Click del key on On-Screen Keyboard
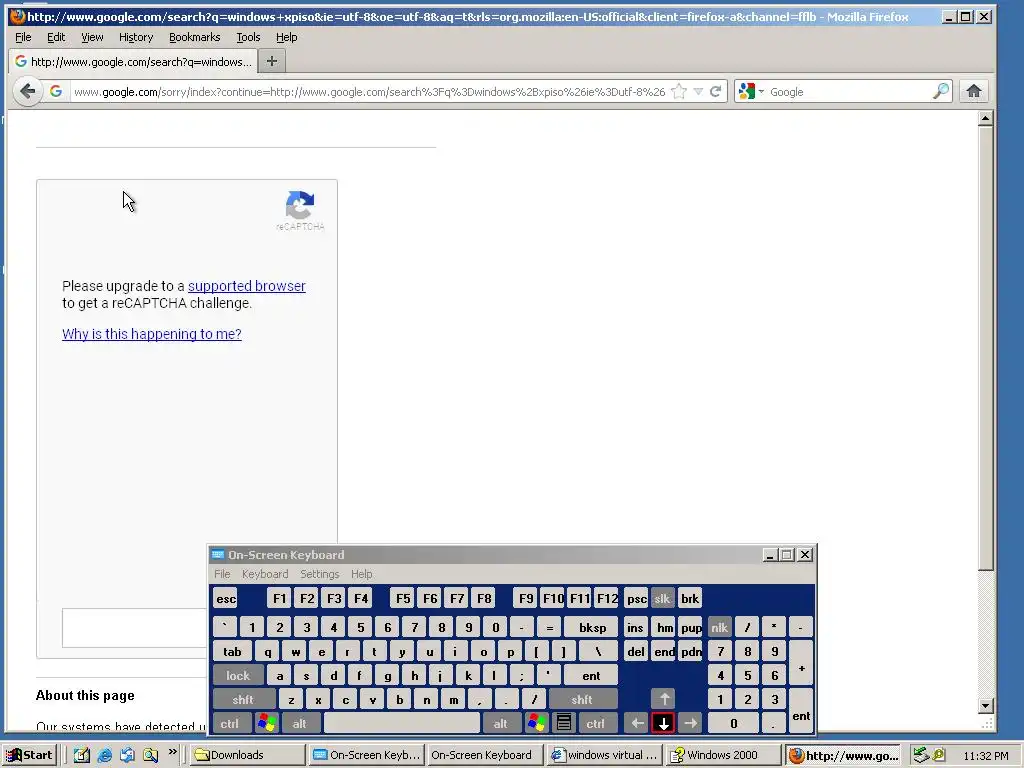Screen dimensions: 1024x768 (636, 651)
